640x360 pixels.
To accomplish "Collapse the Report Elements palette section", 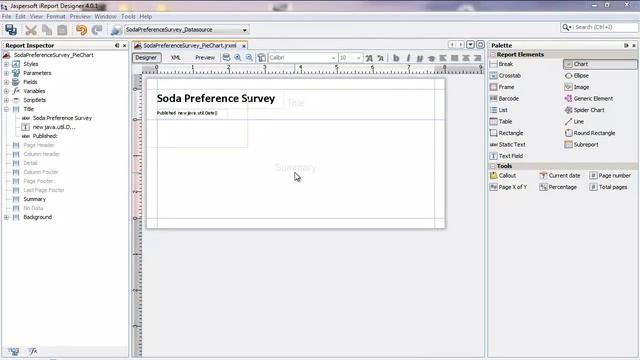I will point(493,54).
